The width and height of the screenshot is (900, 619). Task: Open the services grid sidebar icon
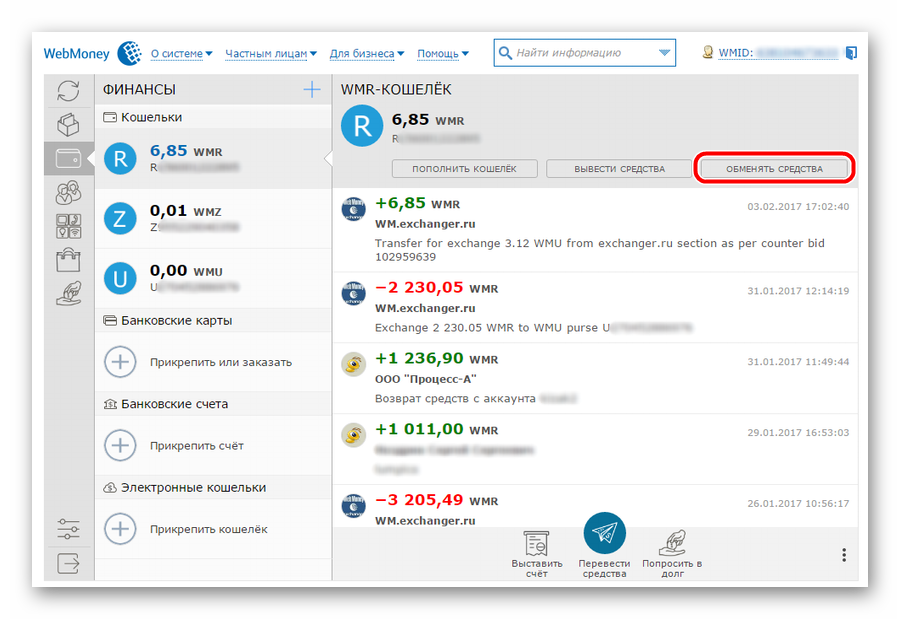[68, 226]
